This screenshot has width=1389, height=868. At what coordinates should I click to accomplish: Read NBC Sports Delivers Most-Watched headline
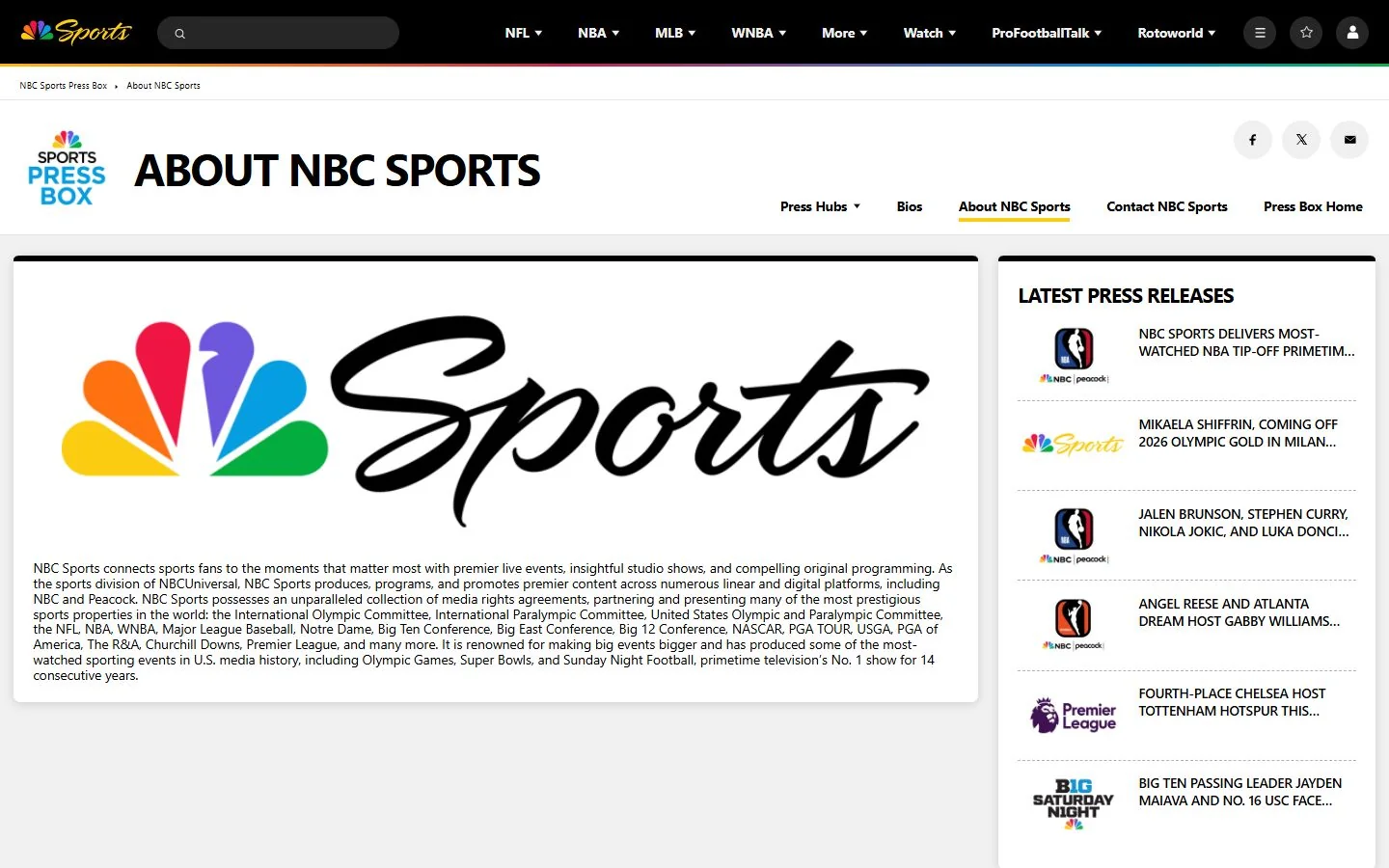click(x=1246, y=342)
